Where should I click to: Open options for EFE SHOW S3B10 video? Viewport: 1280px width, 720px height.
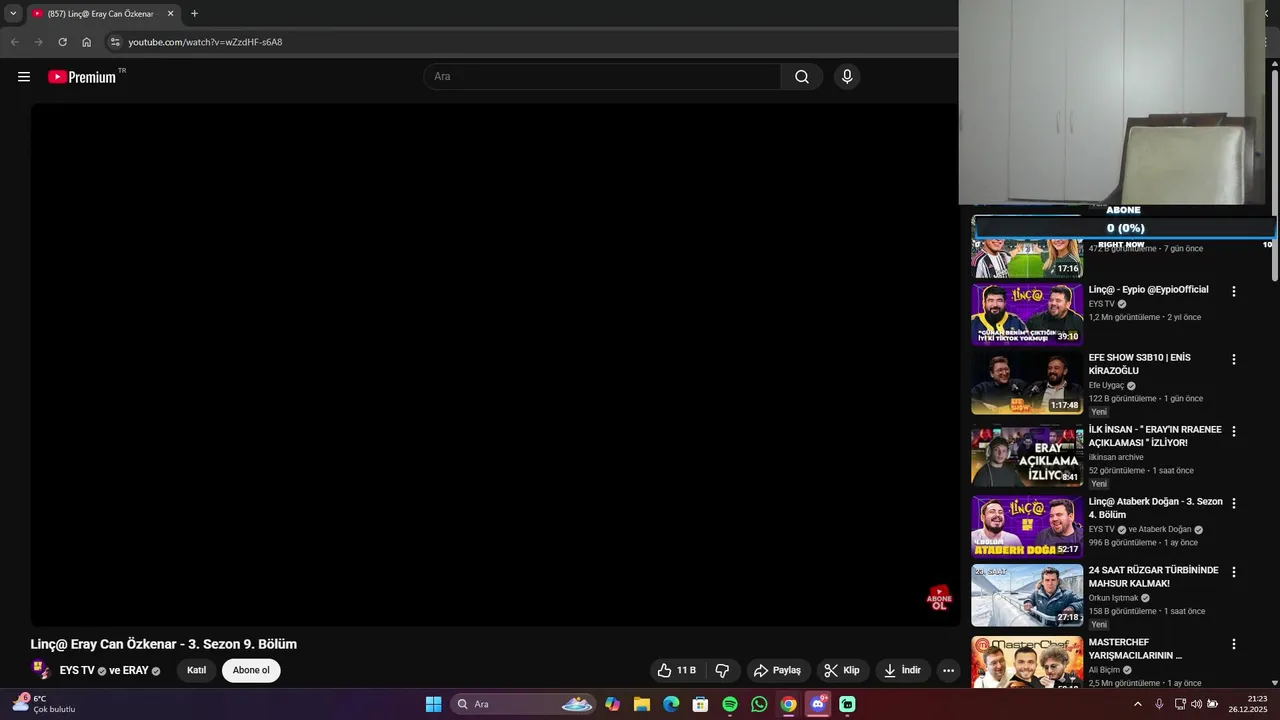click(x=1233, y=359)
